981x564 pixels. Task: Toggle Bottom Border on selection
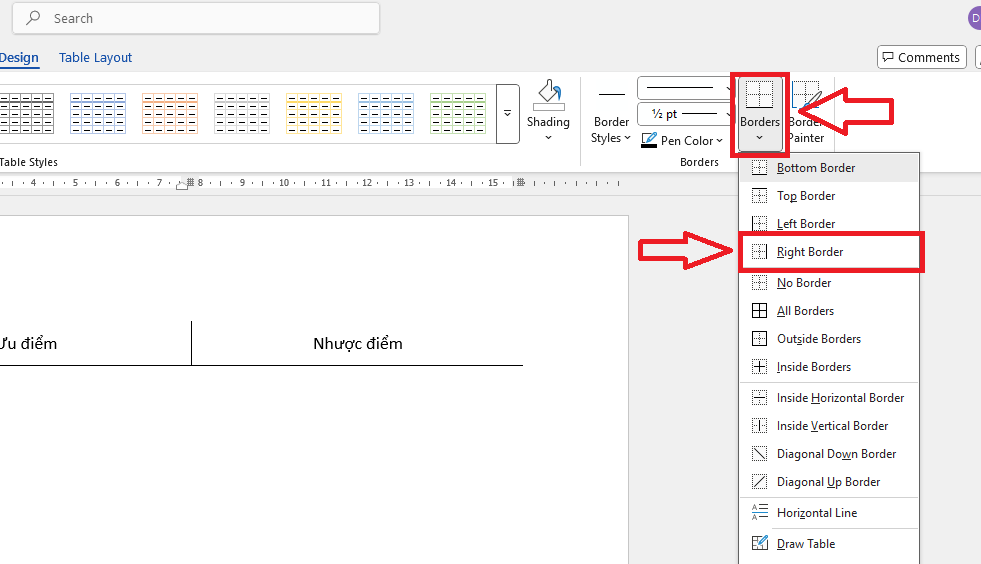tap(816, 168)
